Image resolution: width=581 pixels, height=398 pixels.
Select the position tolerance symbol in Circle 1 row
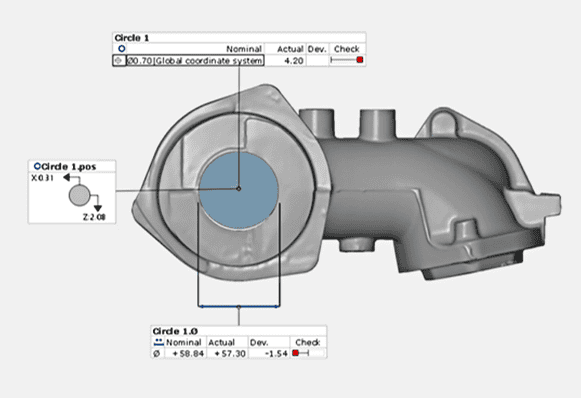[119, 60]
